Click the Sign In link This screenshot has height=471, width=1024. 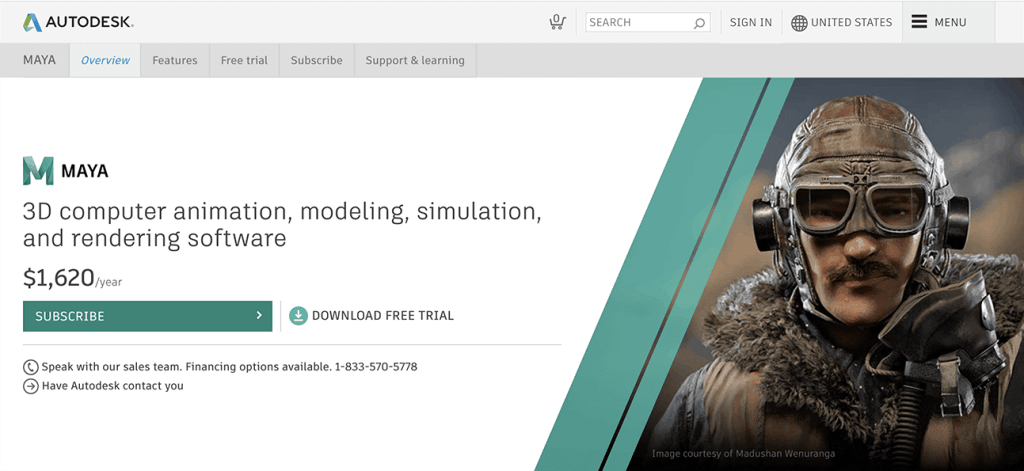tap(750, 22)
